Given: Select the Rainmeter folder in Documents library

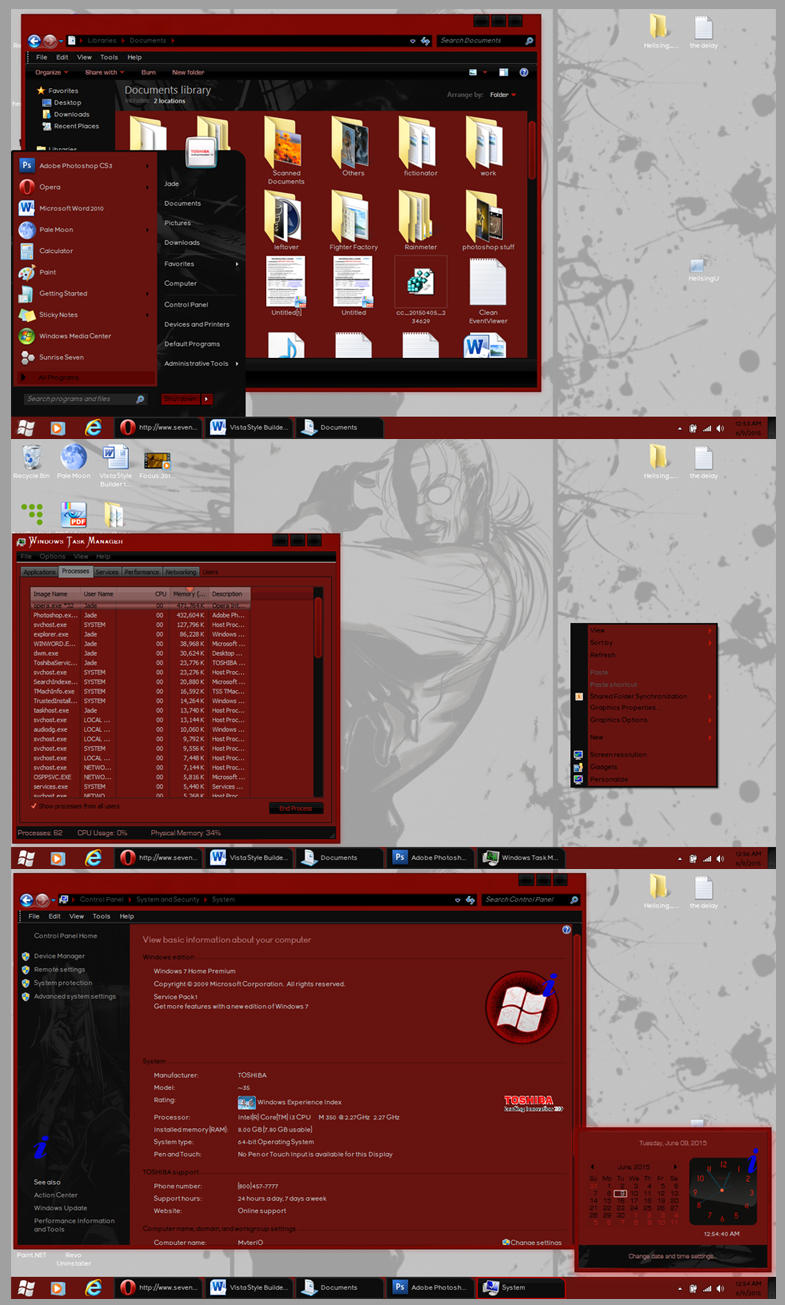Looking at the screenshot, I should point(420,220).
